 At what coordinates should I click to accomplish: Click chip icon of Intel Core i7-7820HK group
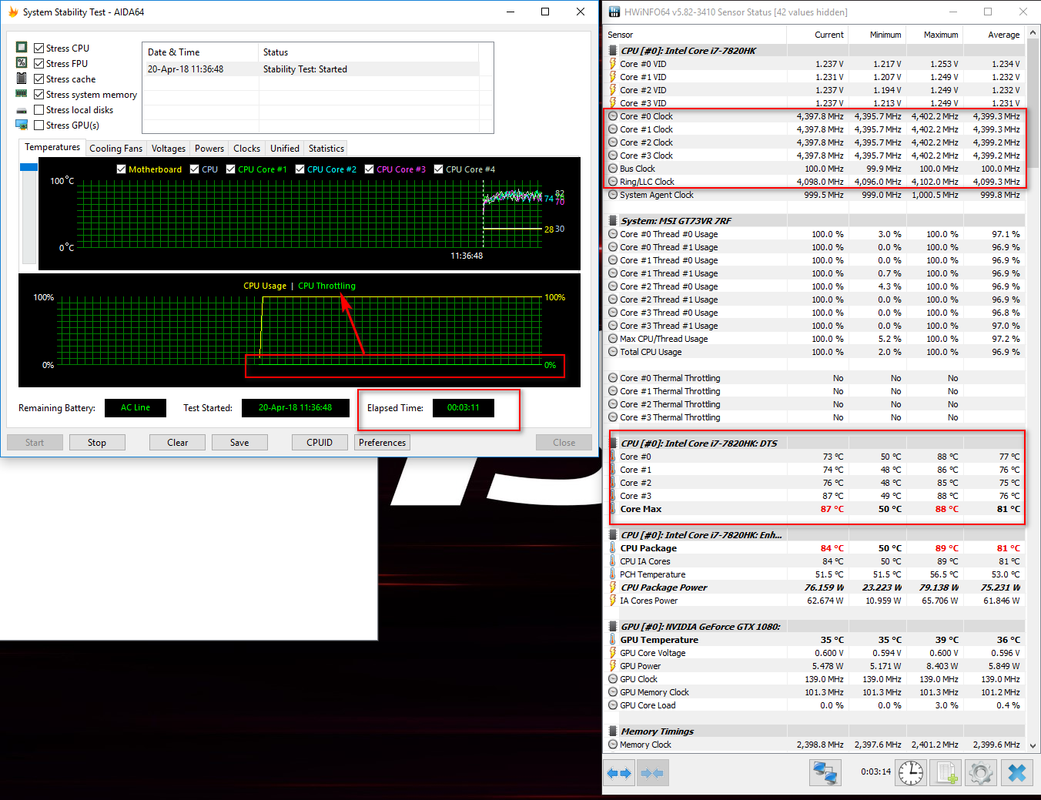tap(613, 50)
